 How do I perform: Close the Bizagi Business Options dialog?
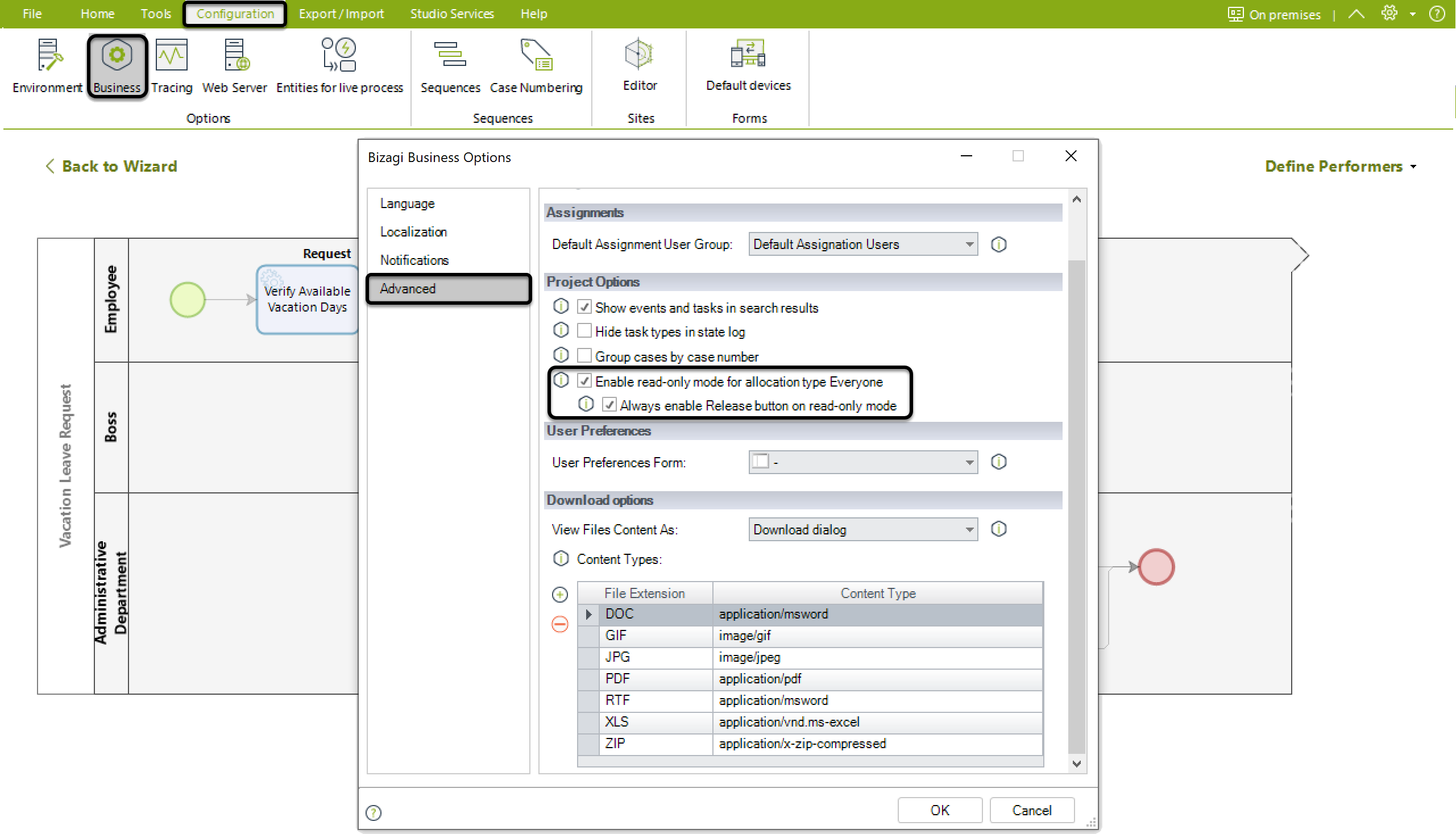click(1071, 156)
